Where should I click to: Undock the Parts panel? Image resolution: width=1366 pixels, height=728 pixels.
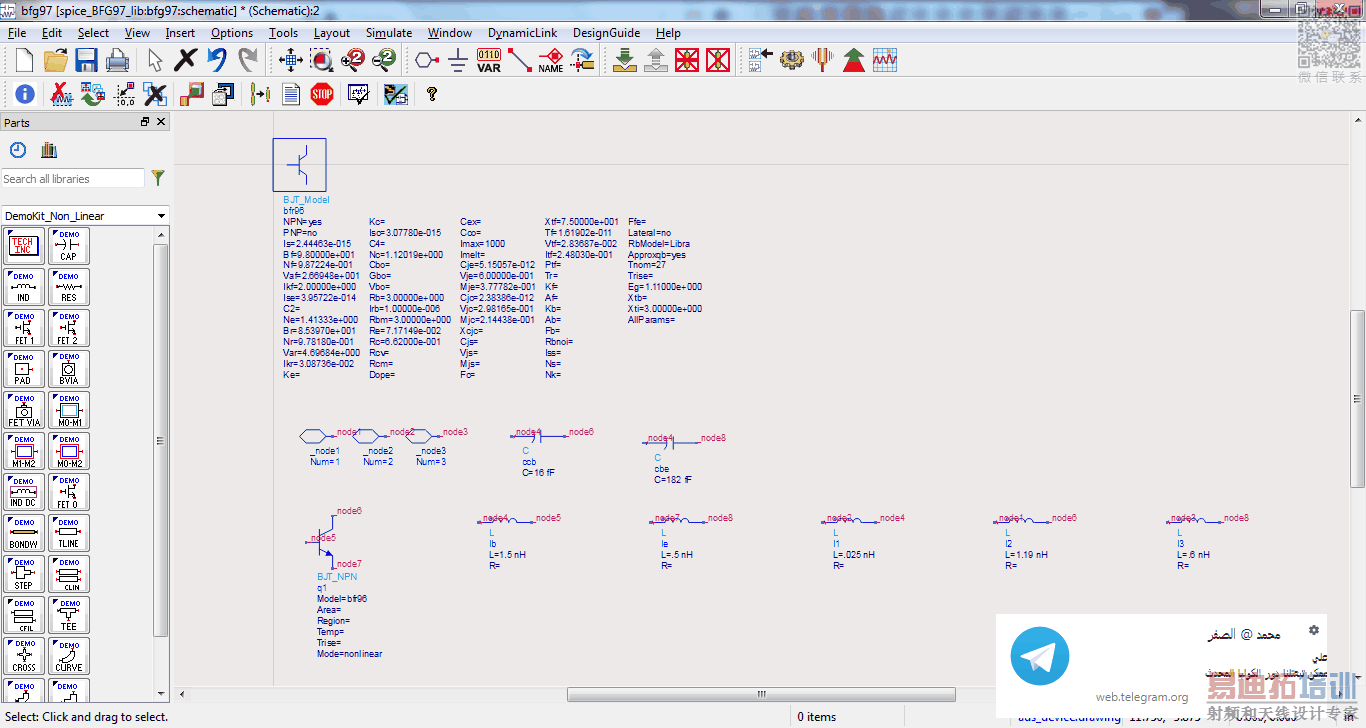[x=145, y=122]
